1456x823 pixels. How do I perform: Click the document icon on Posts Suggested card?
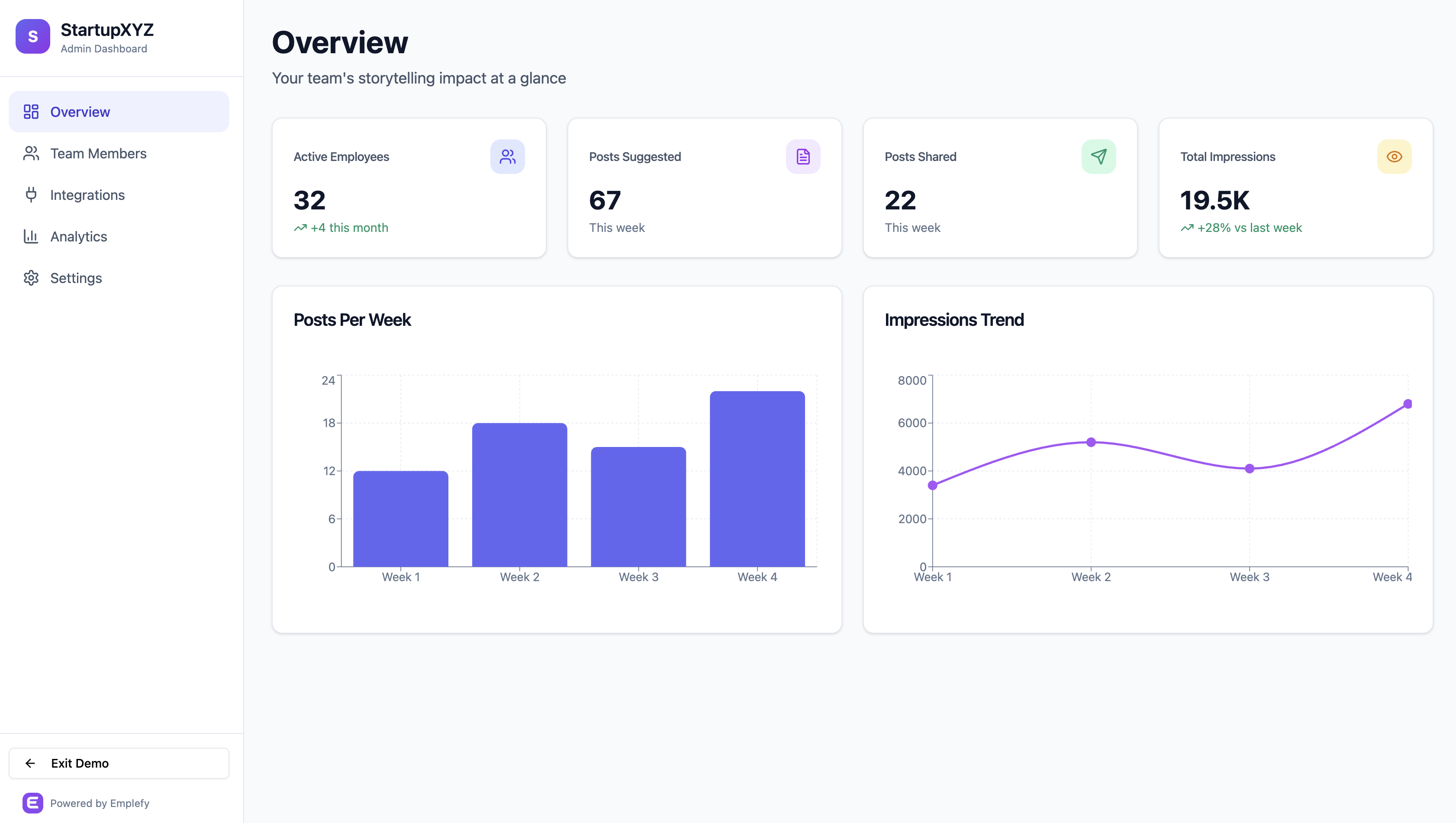click(x=802, y=157)
